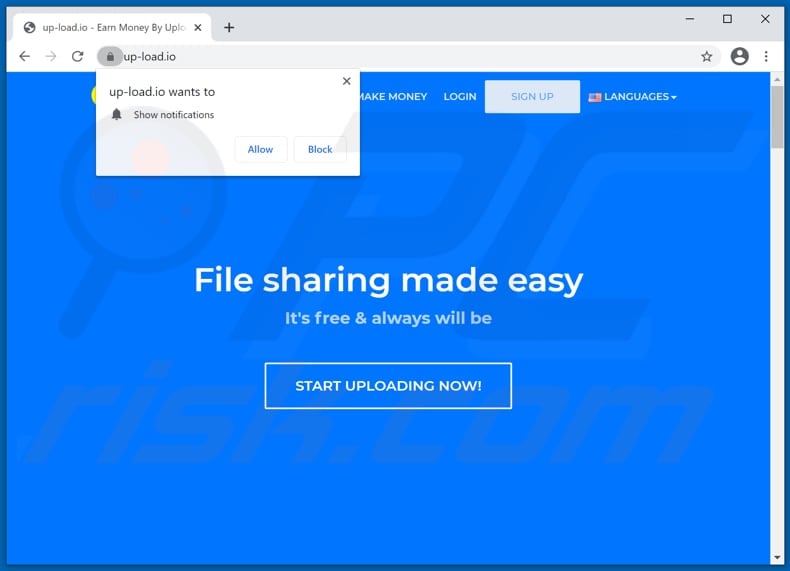Allow notifications from up-load.io
The image size is (790, 571).
tap(260, 149)
